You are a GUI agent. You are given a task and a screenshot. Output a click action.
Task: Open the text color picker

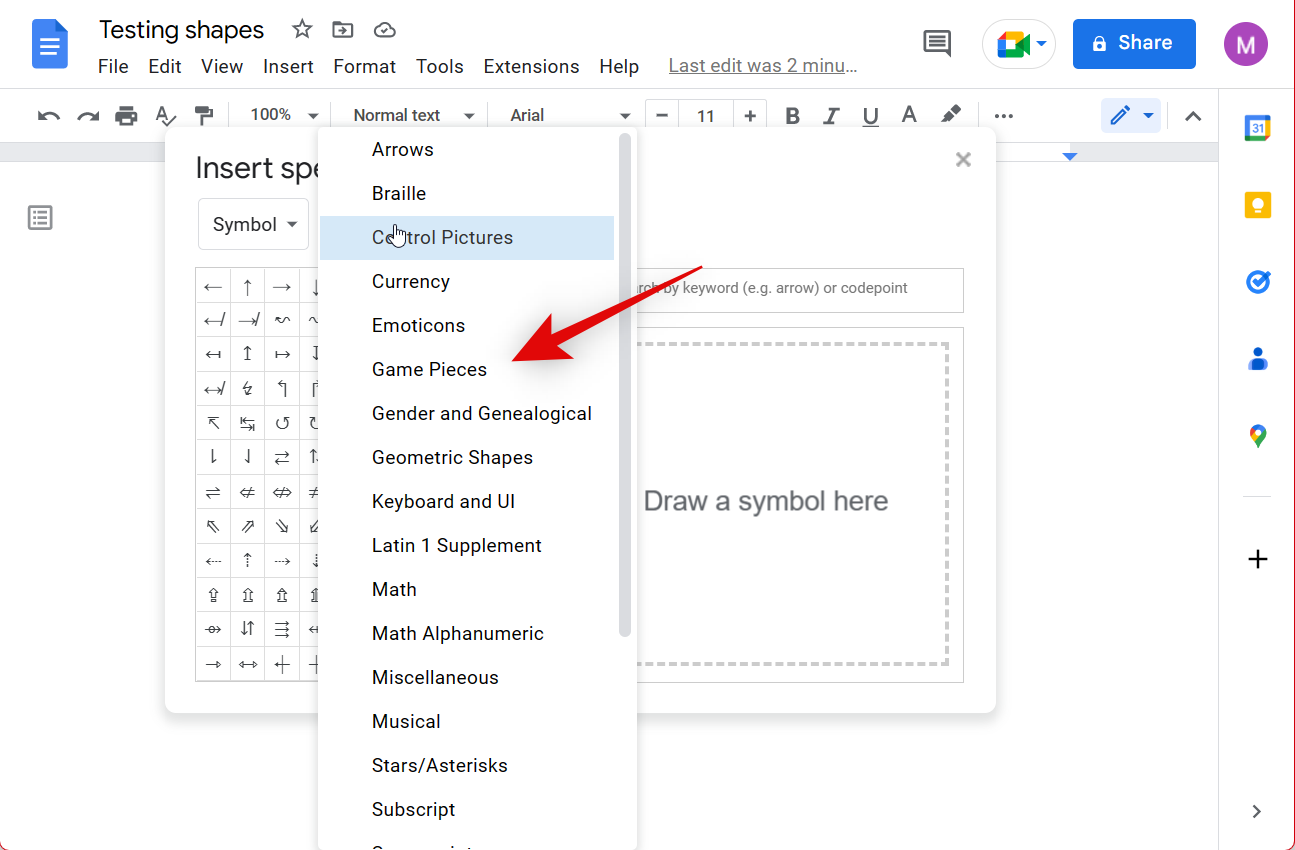909,116
